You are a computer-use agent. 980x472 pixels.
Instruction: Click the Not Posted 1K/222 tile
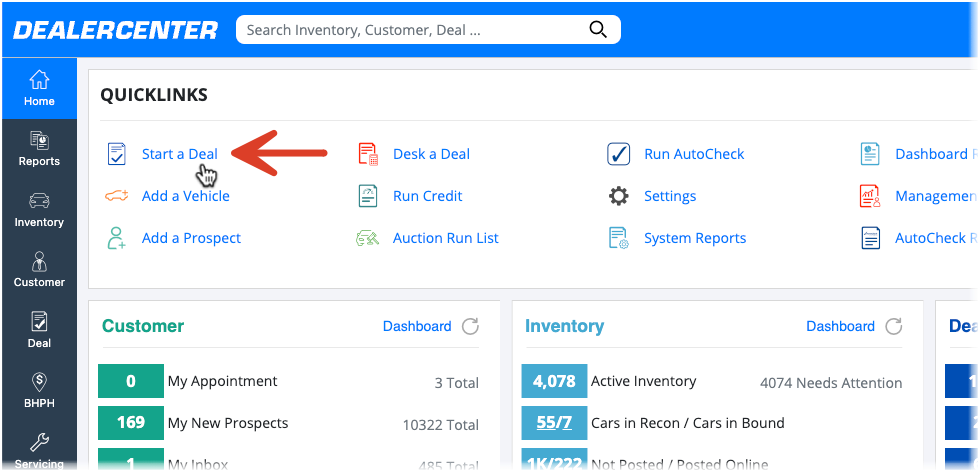click(x=554, y=460)
